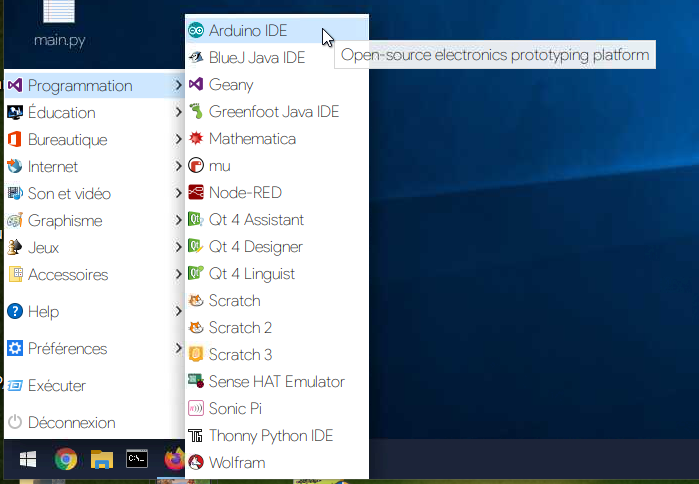Open Greenfoot Java IDE entry
699x484 pixels.
(x=277, y=111)
